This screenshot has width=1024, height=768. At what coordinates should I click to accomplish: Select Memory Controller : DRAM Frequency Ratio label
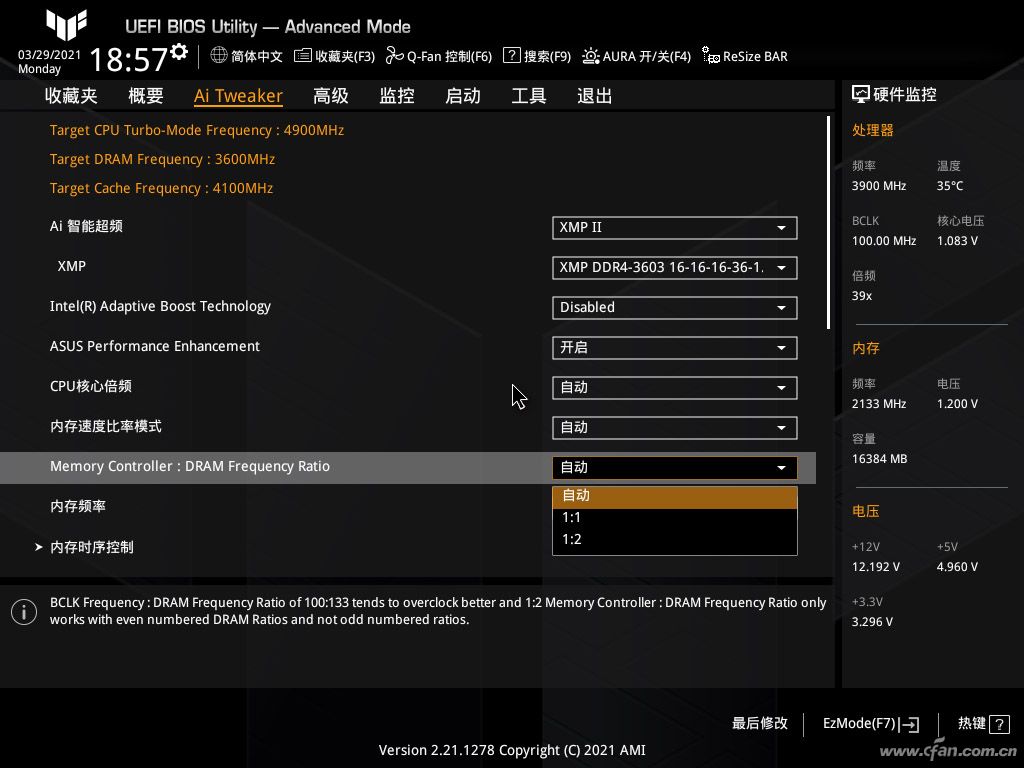(190, 466)
